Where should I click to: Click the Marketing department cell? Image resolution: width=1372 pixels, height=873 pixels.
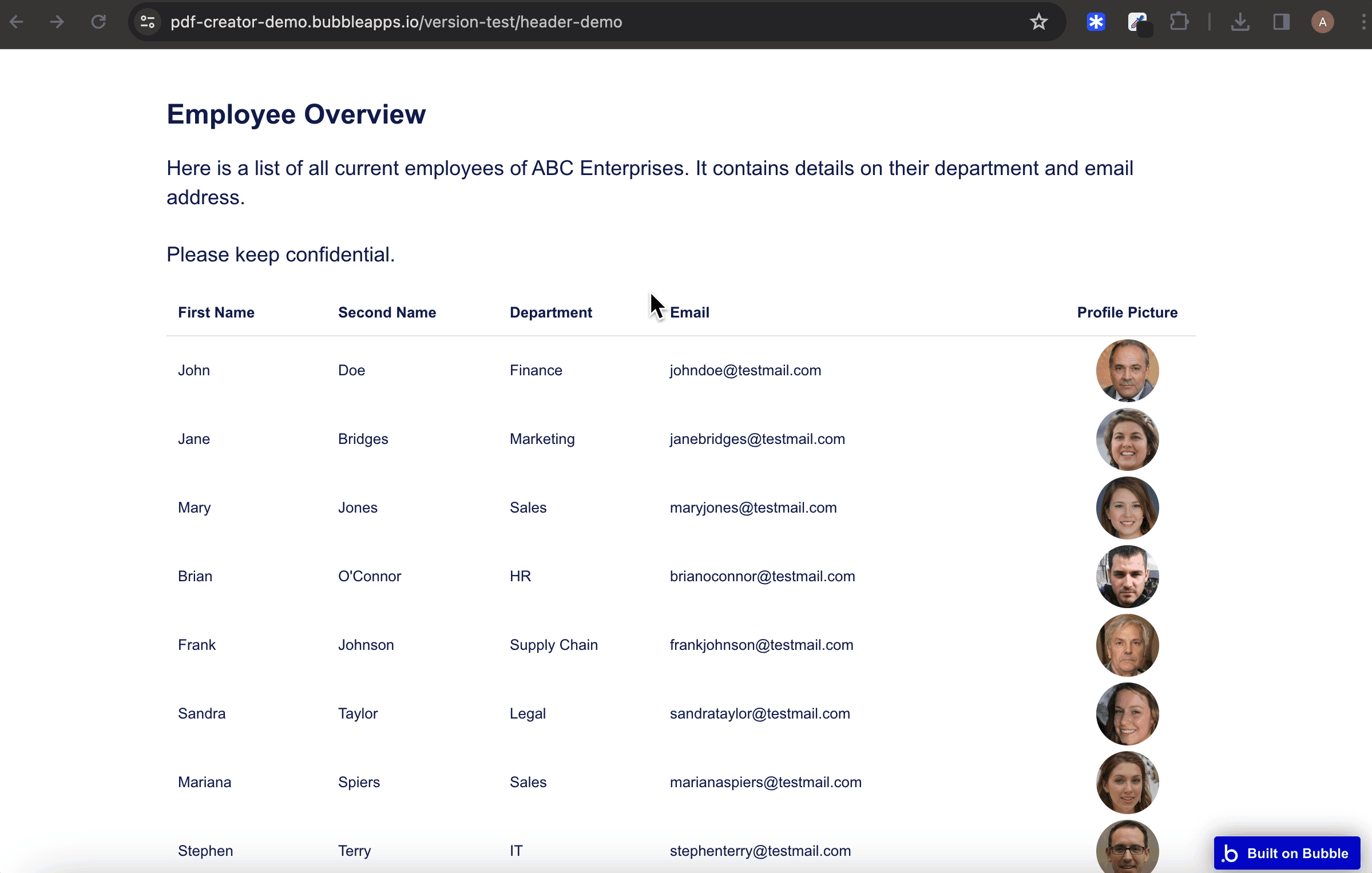point(542,439)
